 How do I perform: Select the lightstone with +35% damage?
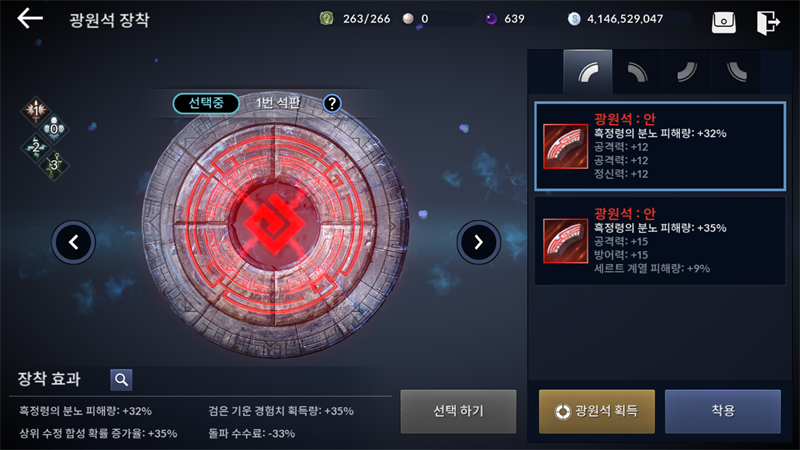660,241
